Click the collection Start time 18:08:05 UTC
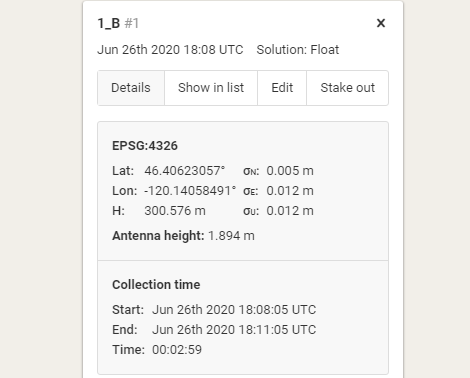The height and width of the screenshot is (378, 470). coord(234,310)
